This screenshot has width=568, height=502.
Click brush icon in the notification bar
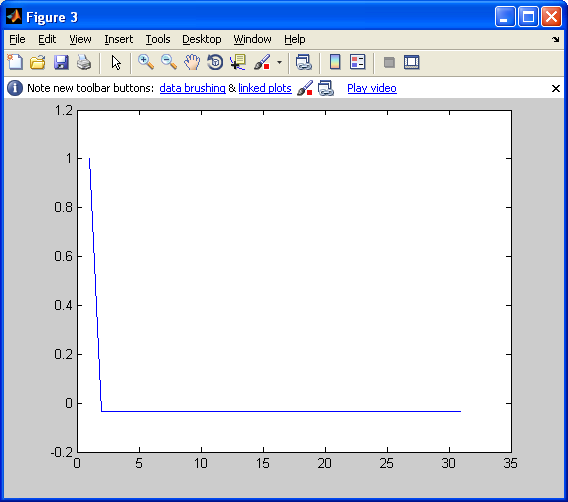click(305, 88)
